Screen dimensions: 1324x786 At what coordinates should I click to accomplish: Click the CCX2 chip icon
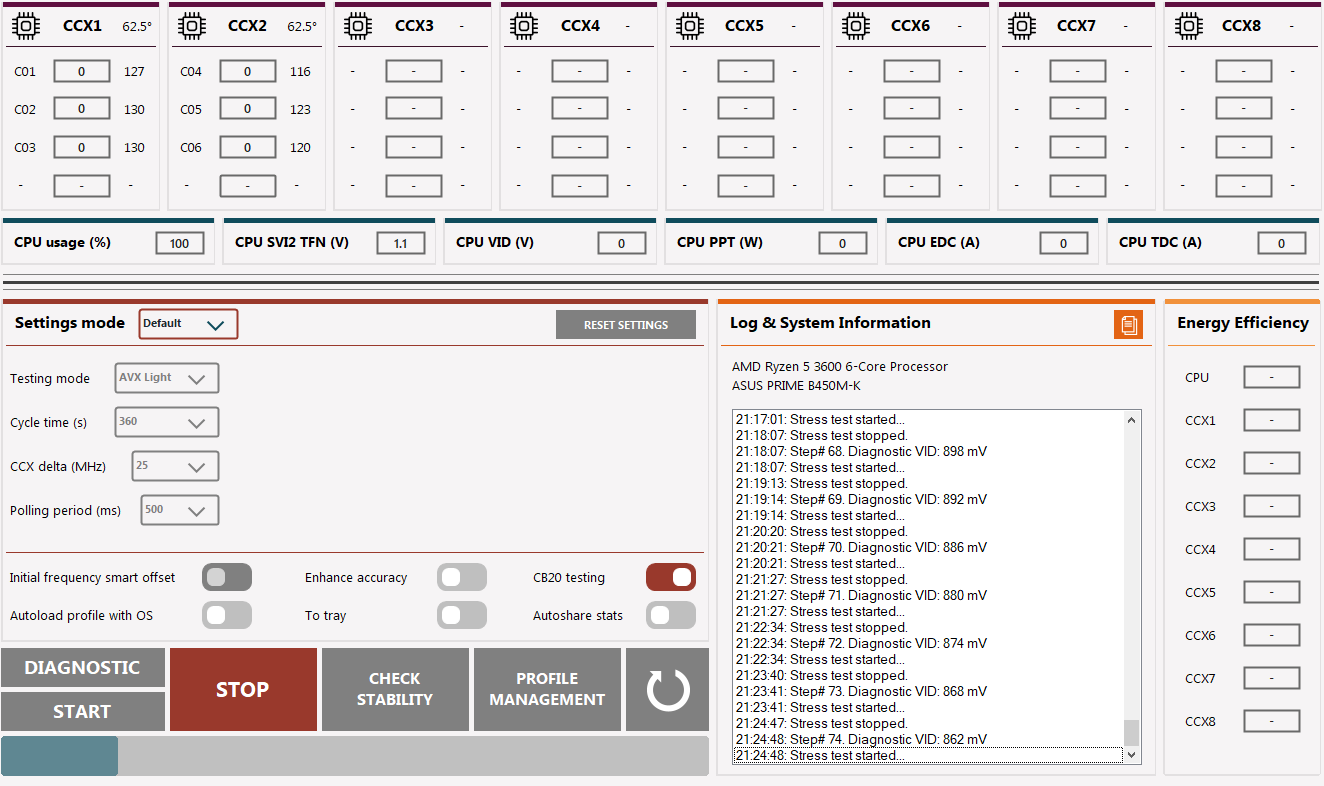pos(190,25)
